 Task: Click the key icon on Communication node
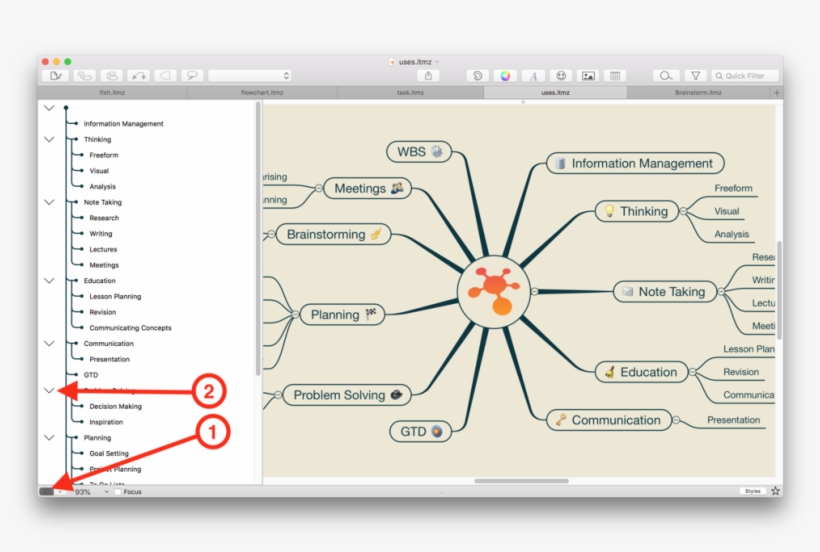pyautogui.click(x=561, y=419)
